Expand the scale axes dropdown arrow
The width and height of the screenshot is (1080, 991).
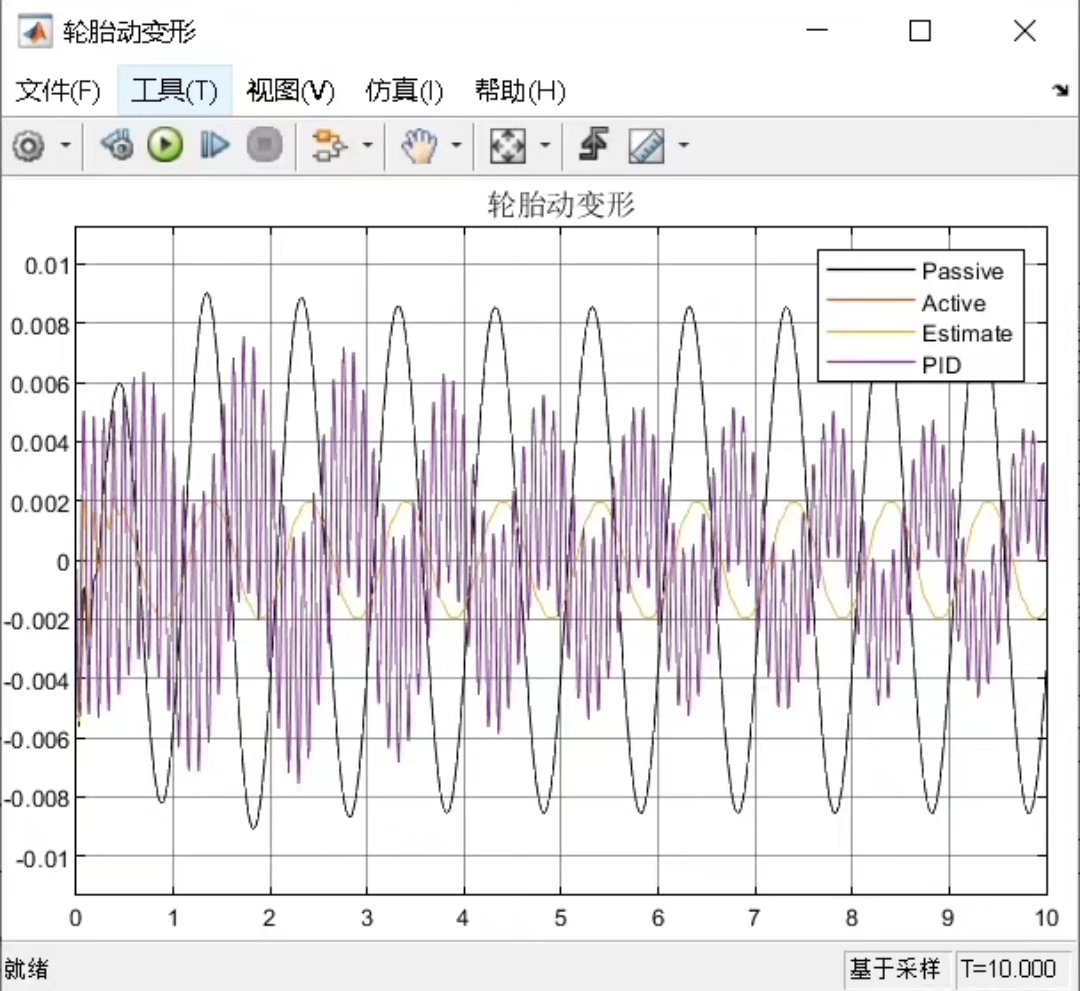point(545,145)
